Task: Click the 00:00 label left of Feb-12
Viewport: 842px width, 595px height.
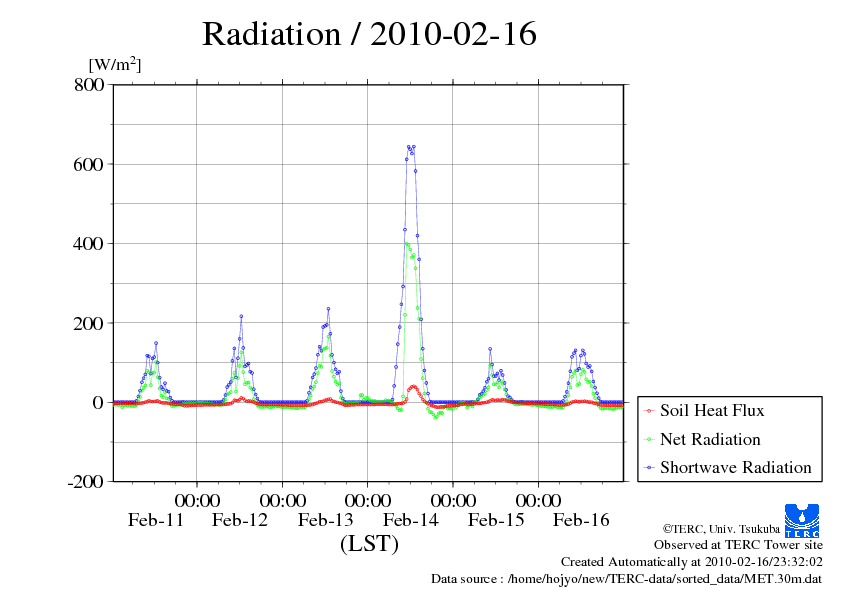Action: point(197,501)
